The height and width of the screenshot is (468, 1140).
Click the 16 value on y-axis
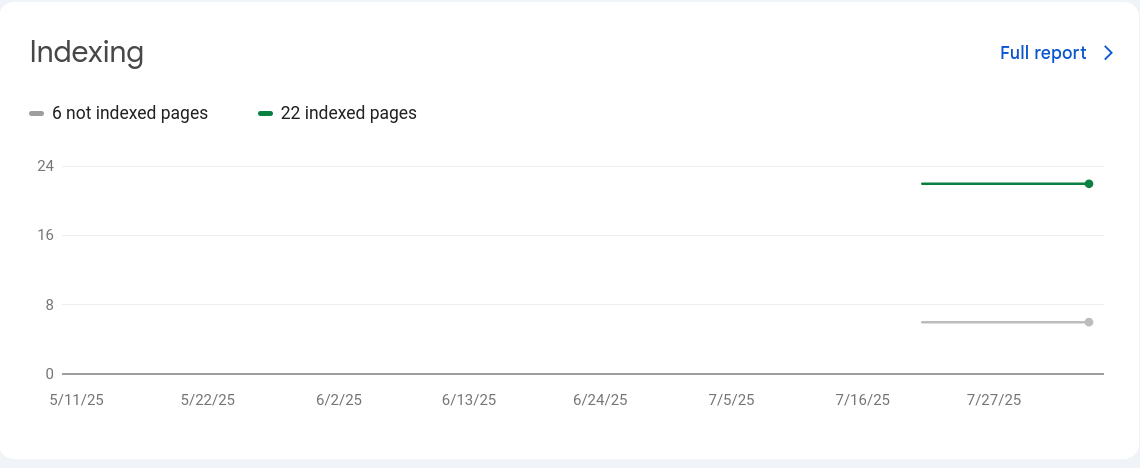coord(46,235)
